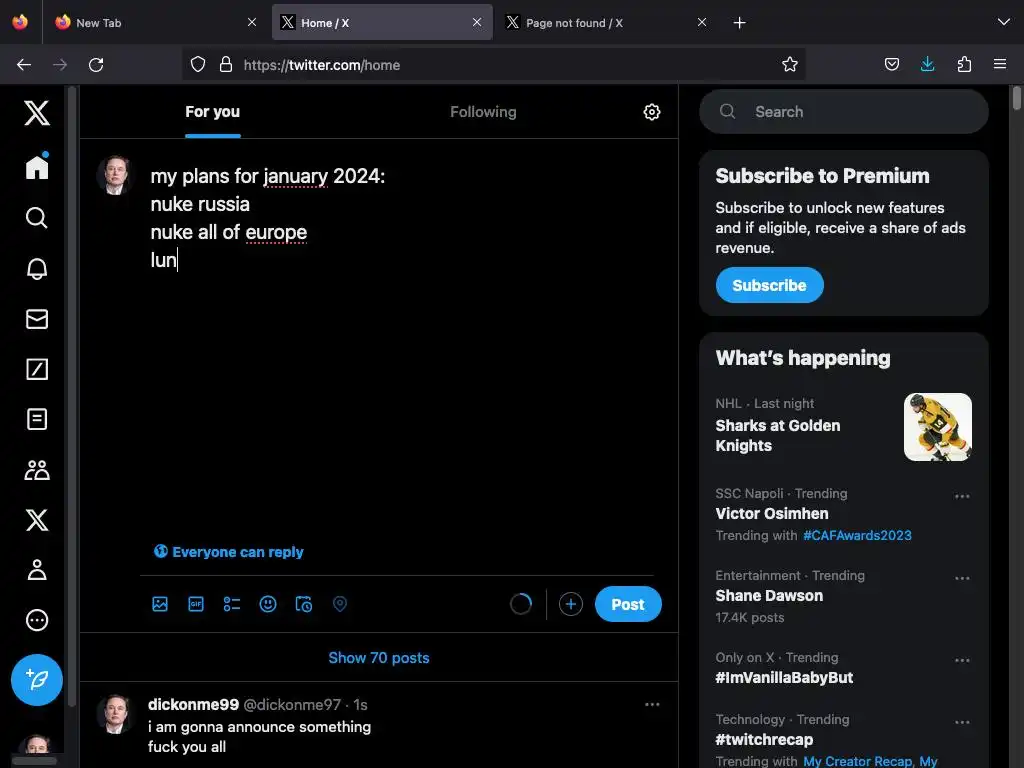Click composer profile avatar

pos(116,175)
